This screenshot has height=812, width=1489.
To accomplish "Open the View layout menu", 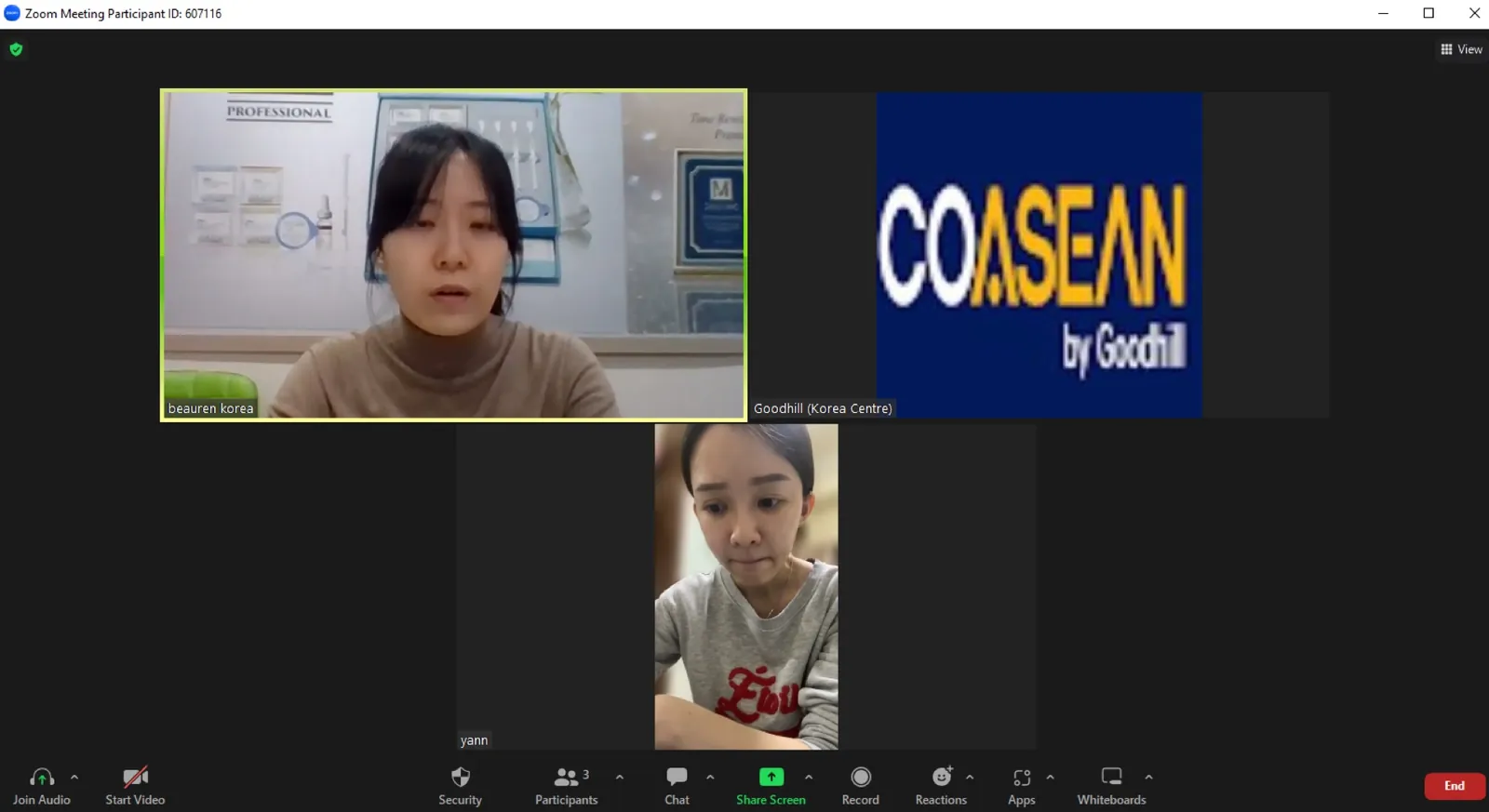I will [1462, 49].
